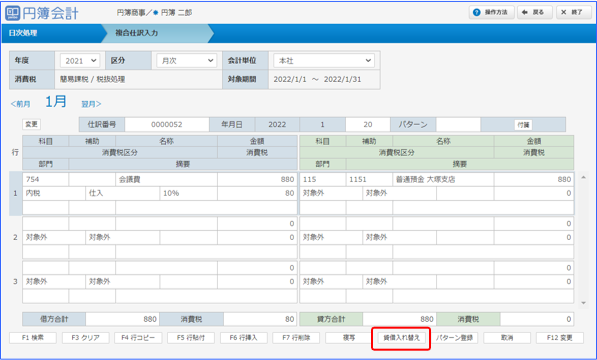Click F6 行挿入 button
The width and height of the screenshot is (597, 360).
244,338
